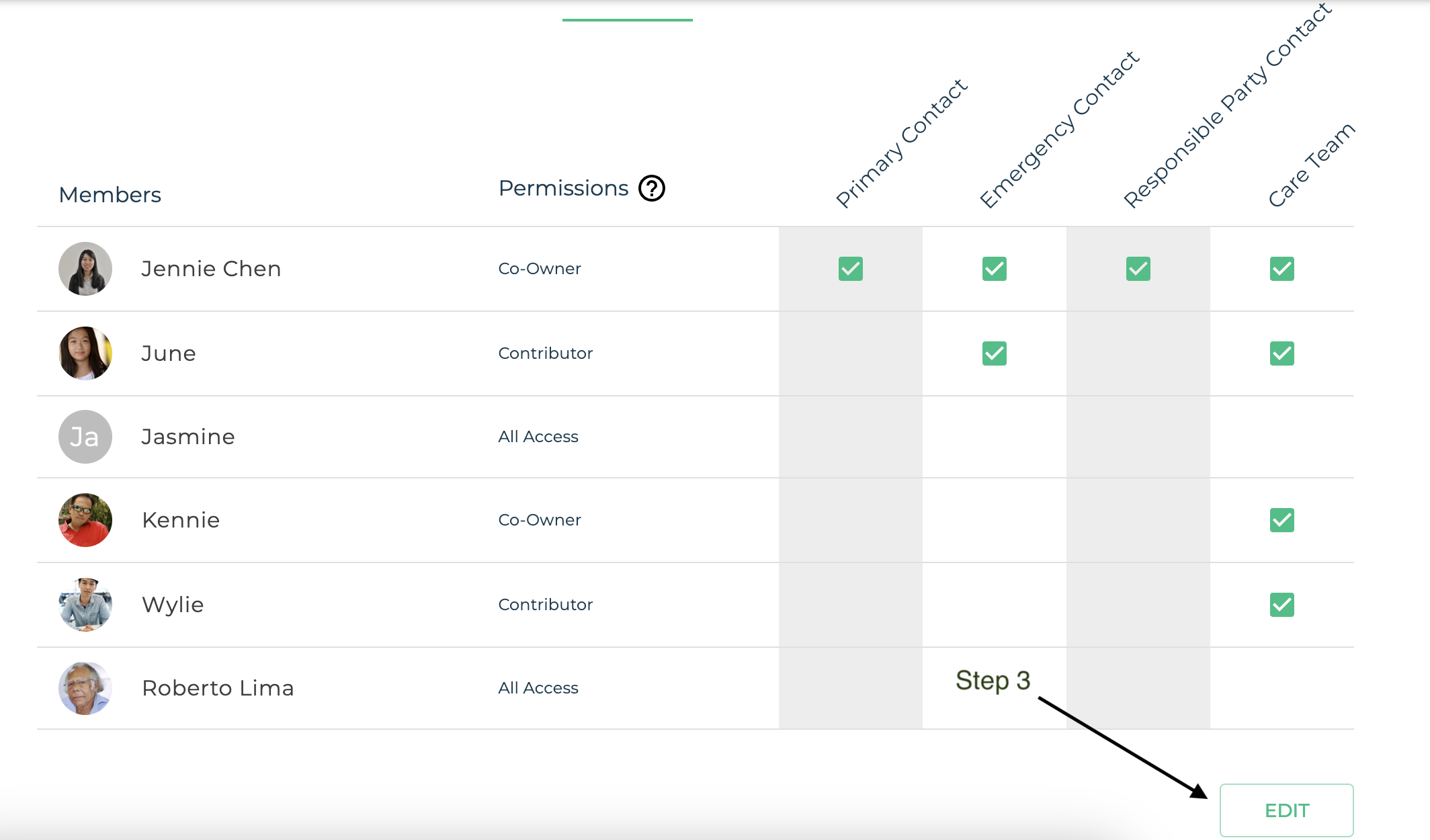Click the EDIT button
The width and height of the screenshot is (1430, 840).
point(1286,810)
